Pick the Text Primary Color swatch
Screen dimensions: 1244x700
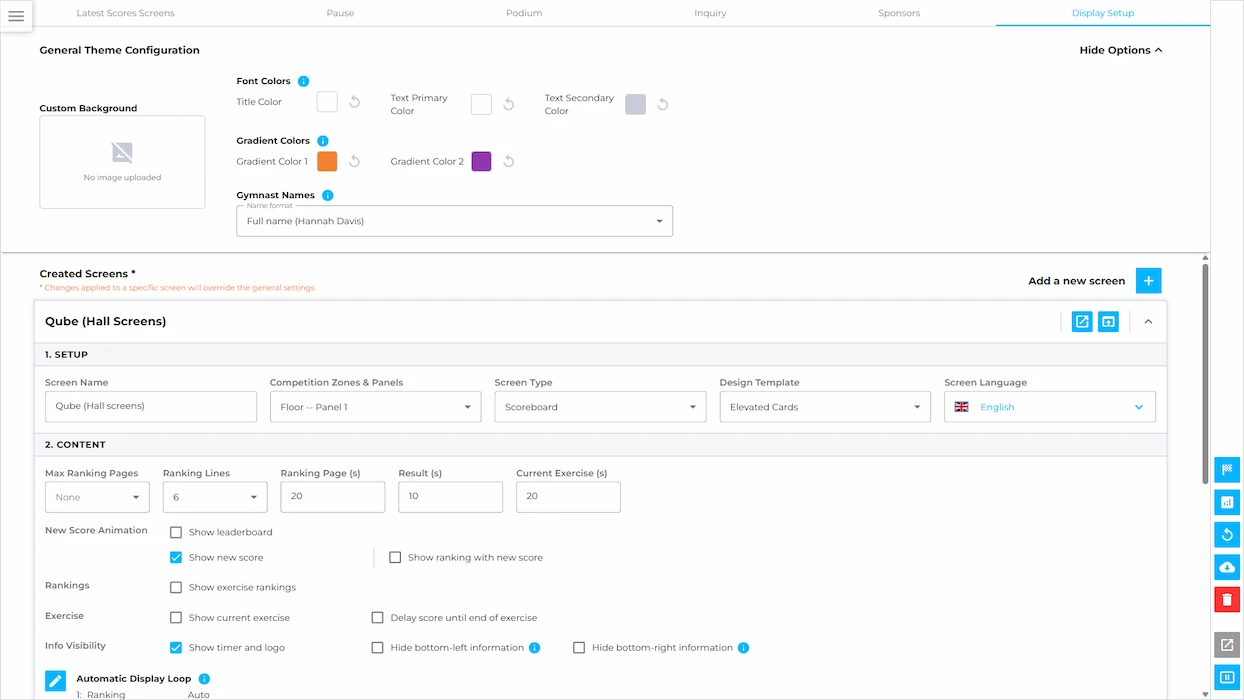click(481, 104)
